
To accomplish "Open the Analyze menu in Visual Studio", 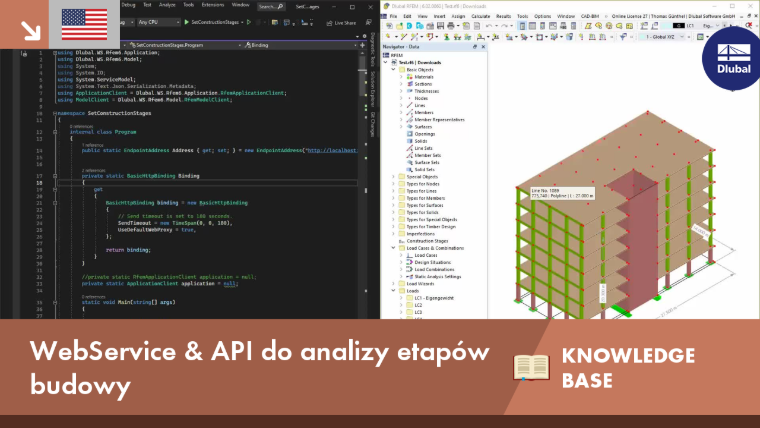I will coord(167,5).
